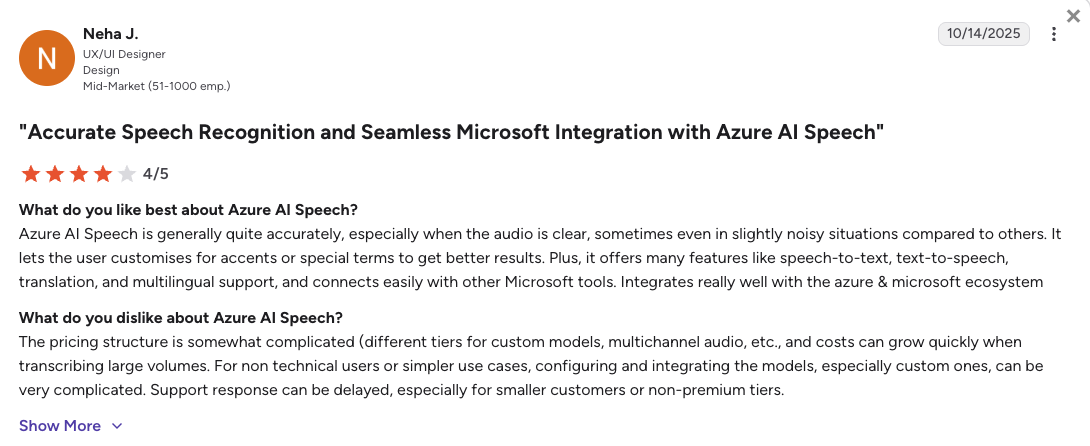Click the orange N avatar circle
The width and height of the screenshot is (1090, 446).
coord(47,58)
